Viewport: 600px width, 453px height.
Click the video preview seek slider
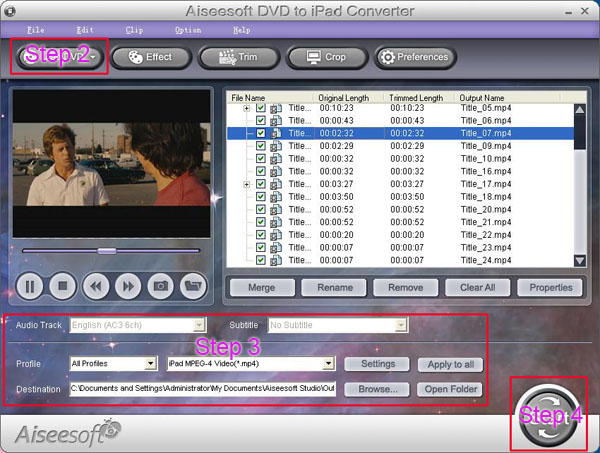pyautogui.click(x=110, y=250)
